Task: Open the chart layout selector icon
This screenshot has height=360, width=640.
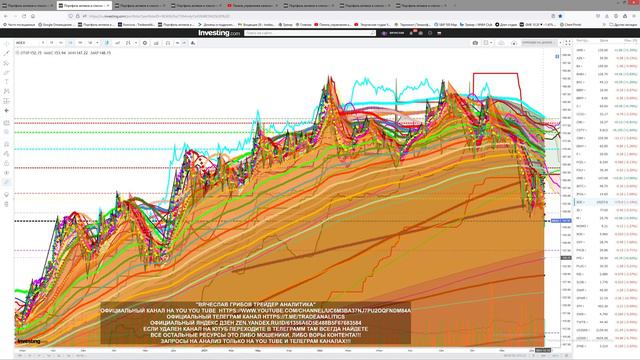Action: 485,43
